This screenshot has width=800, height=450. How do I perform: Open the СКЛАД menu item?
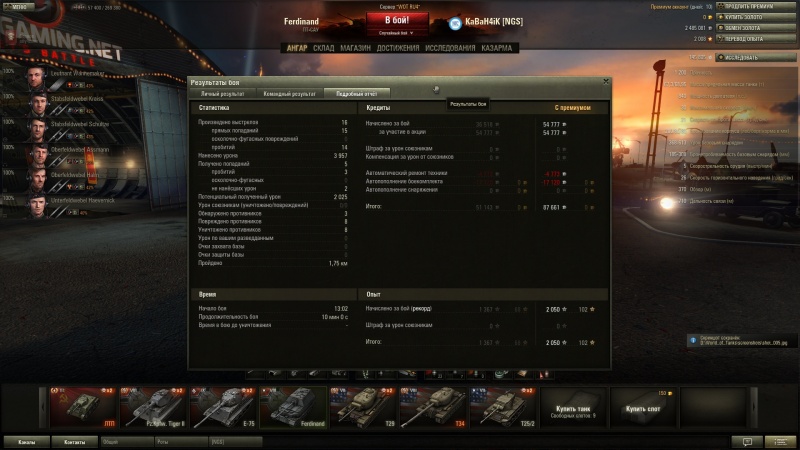tap(323, 47)
